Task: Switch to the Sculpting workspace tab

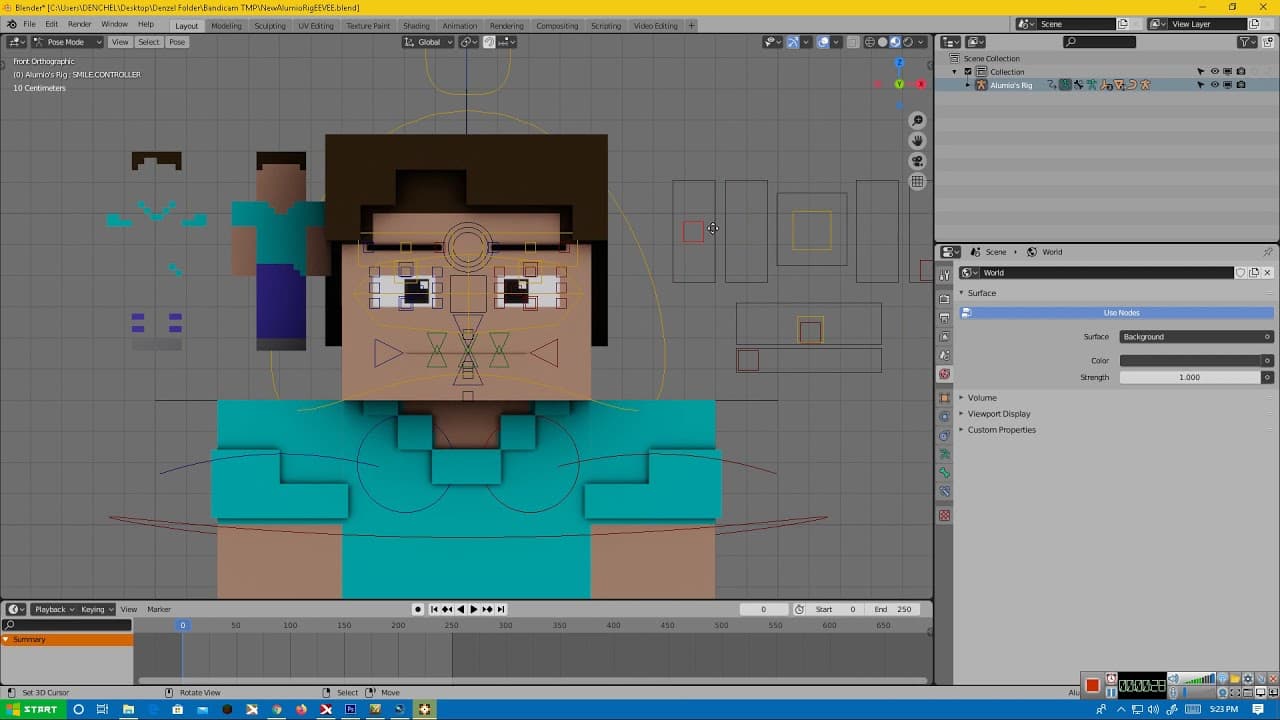Action: click(270, 25)
